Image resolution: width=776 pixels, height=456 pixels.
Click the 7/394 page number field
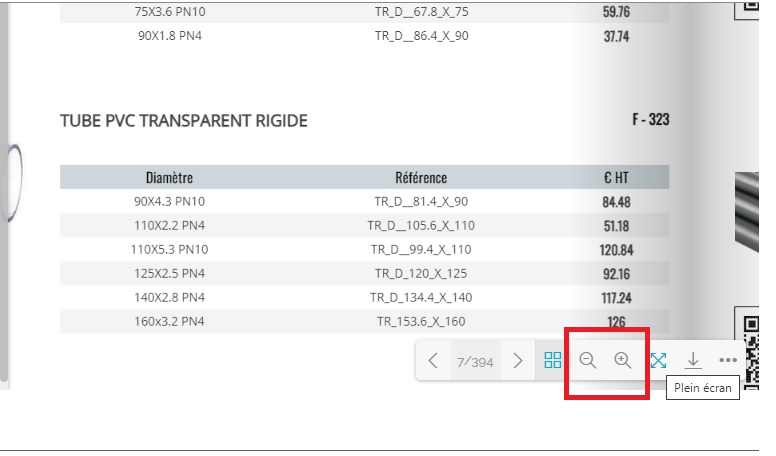[475, 362]
